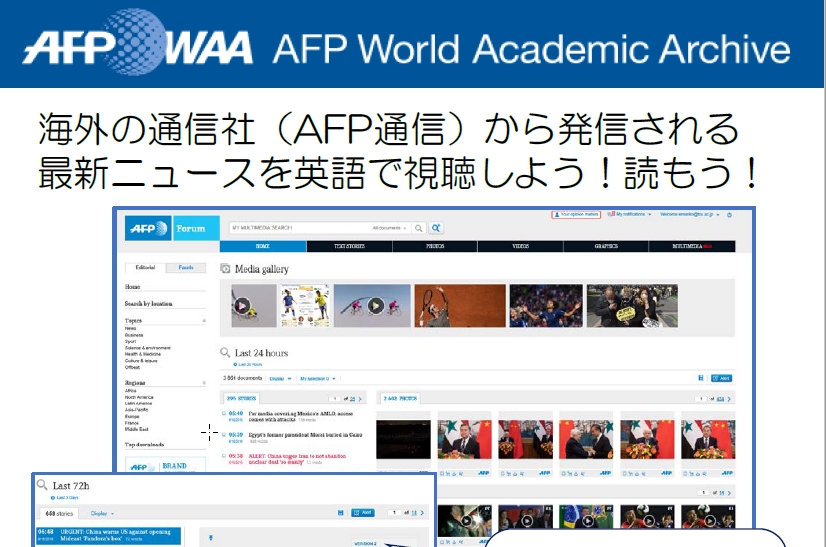Screen dimensions: 826x547
Task: Open the advanced search icon
Action: coord(437,228)
